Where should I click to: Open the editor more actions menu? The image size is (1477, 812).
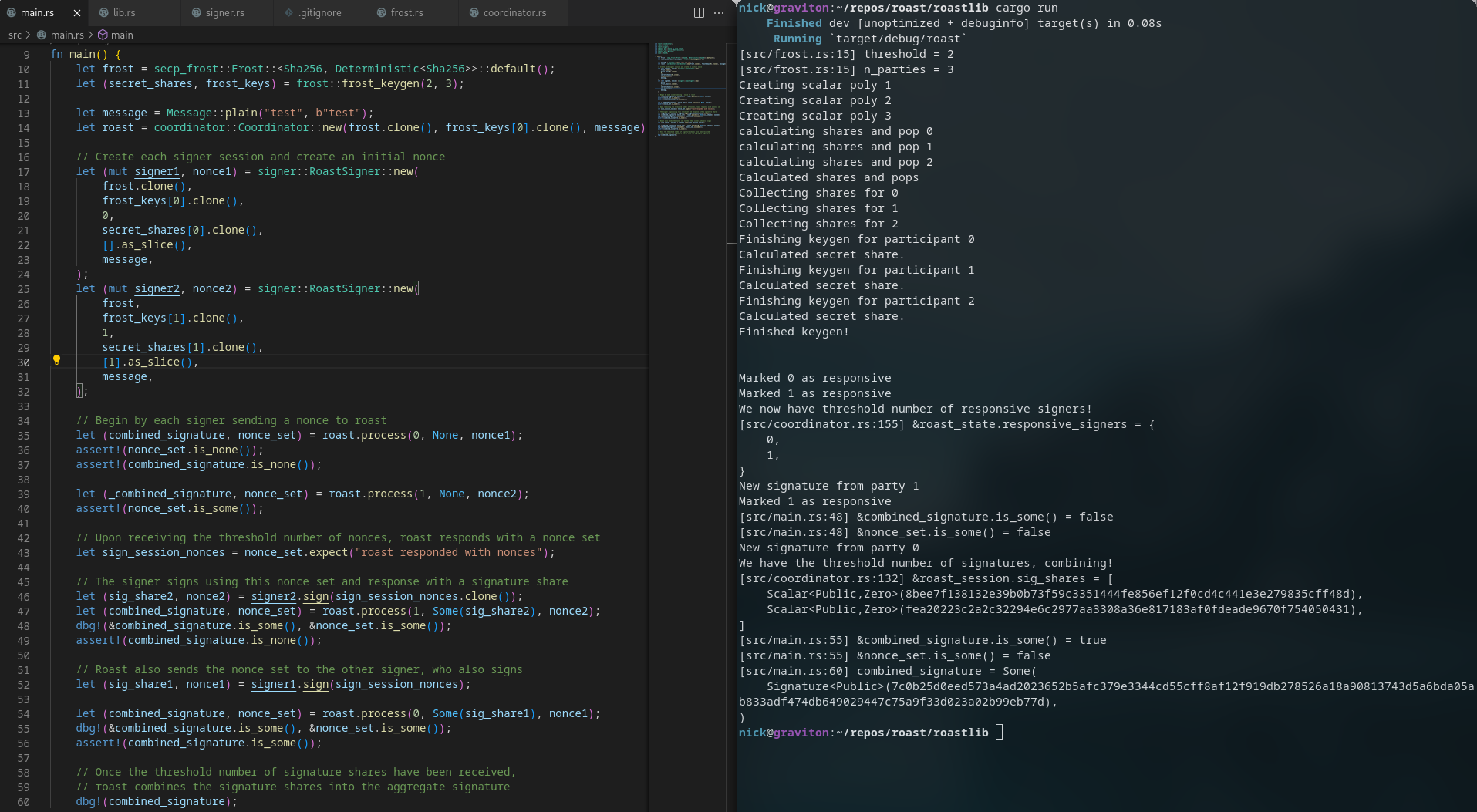[x=719, y=13]
